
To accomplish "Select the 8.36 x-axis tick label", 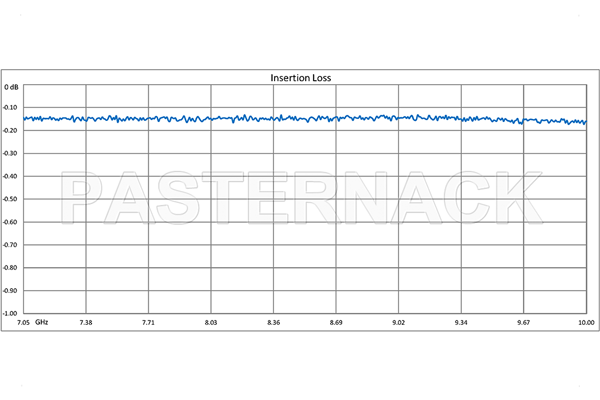I will click(x=273, y=323).
